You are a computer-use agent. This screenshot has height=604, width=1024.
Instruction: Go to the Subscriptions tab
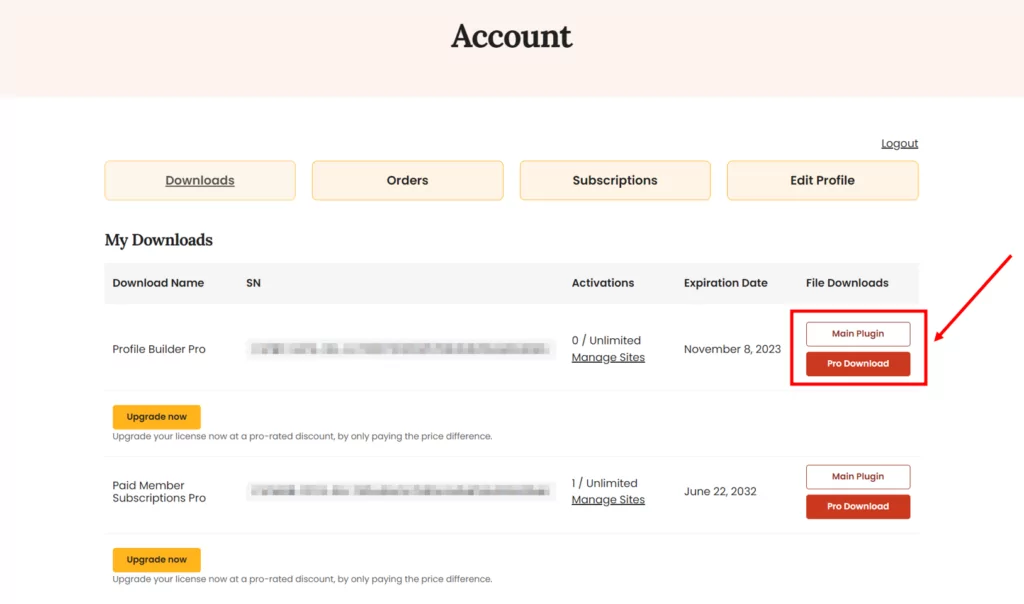click(615, 181)
